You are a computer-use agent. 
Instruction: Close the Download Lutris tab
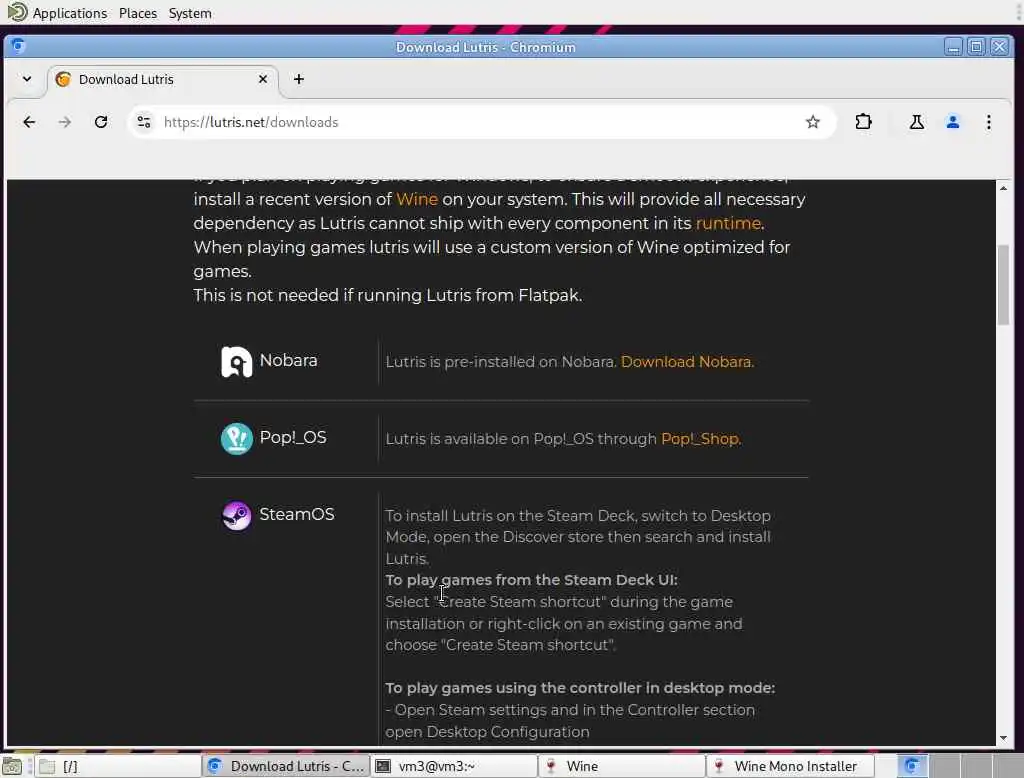pos(263,79)
